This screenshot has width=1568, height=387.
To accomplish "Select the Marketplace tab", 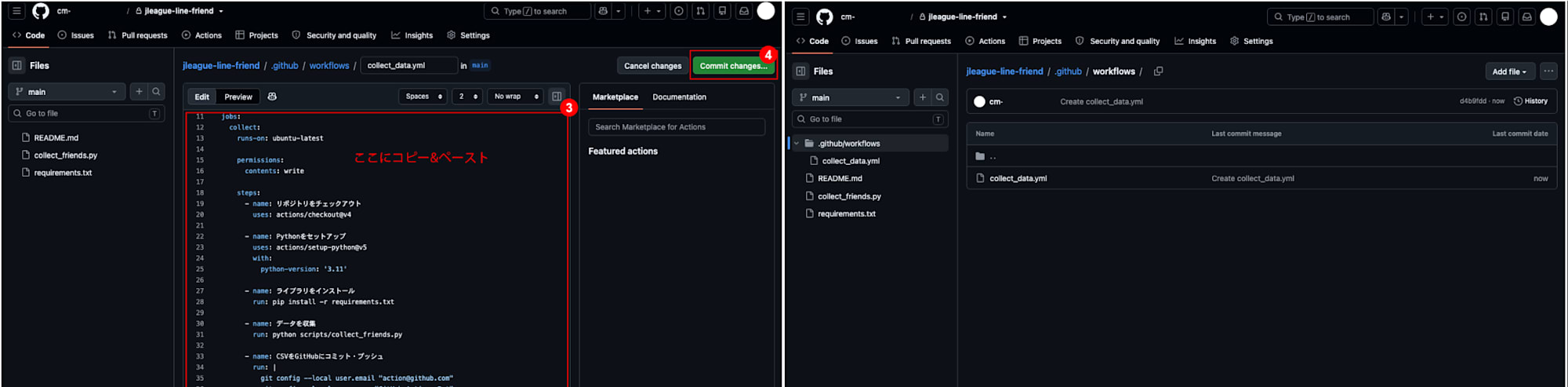I will click(615, 97).
